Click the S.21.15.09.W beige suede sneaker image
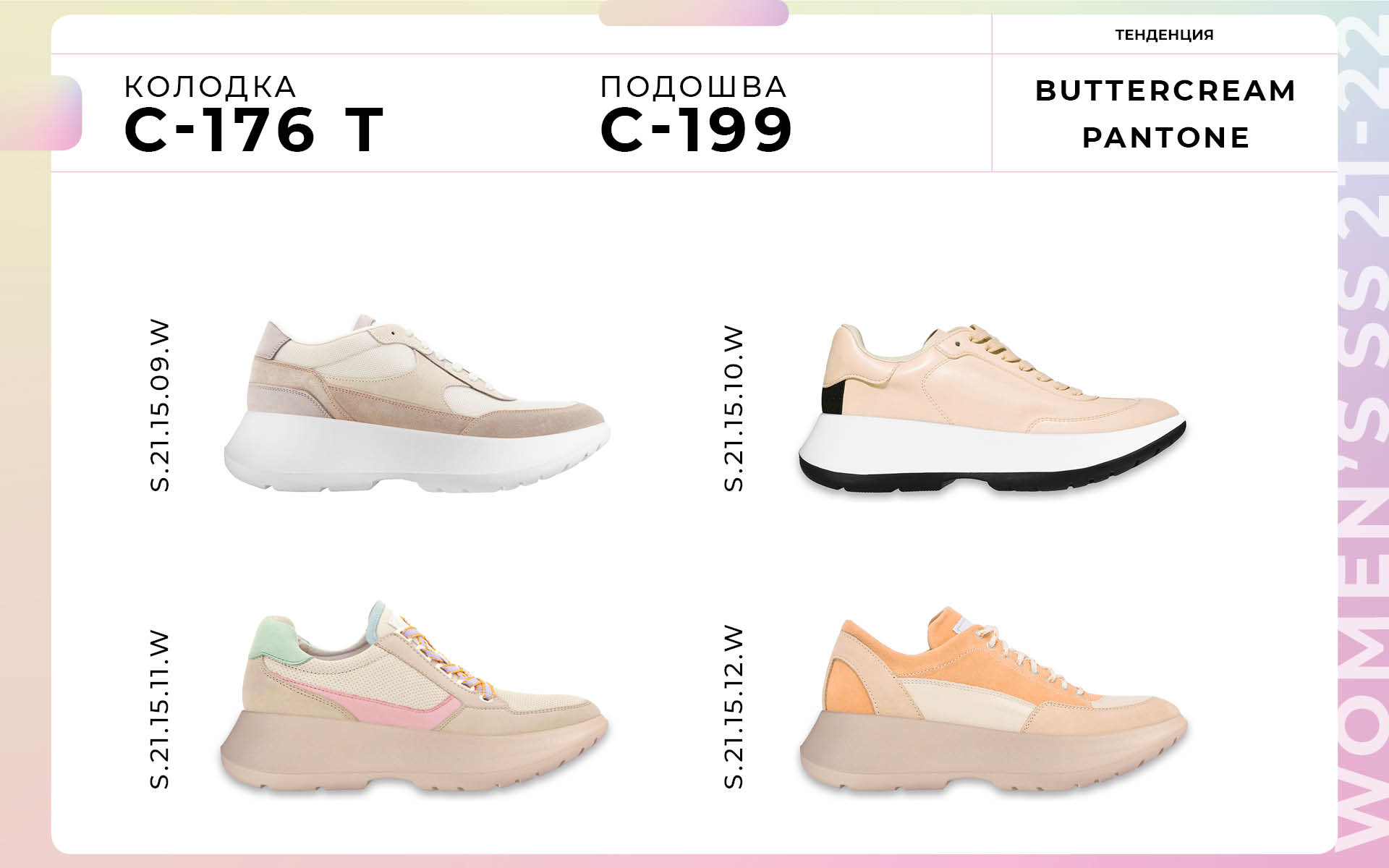Image resolution: width=1389 pixels, height=868 pixels. pyautogui.click(x=417, y=403)
